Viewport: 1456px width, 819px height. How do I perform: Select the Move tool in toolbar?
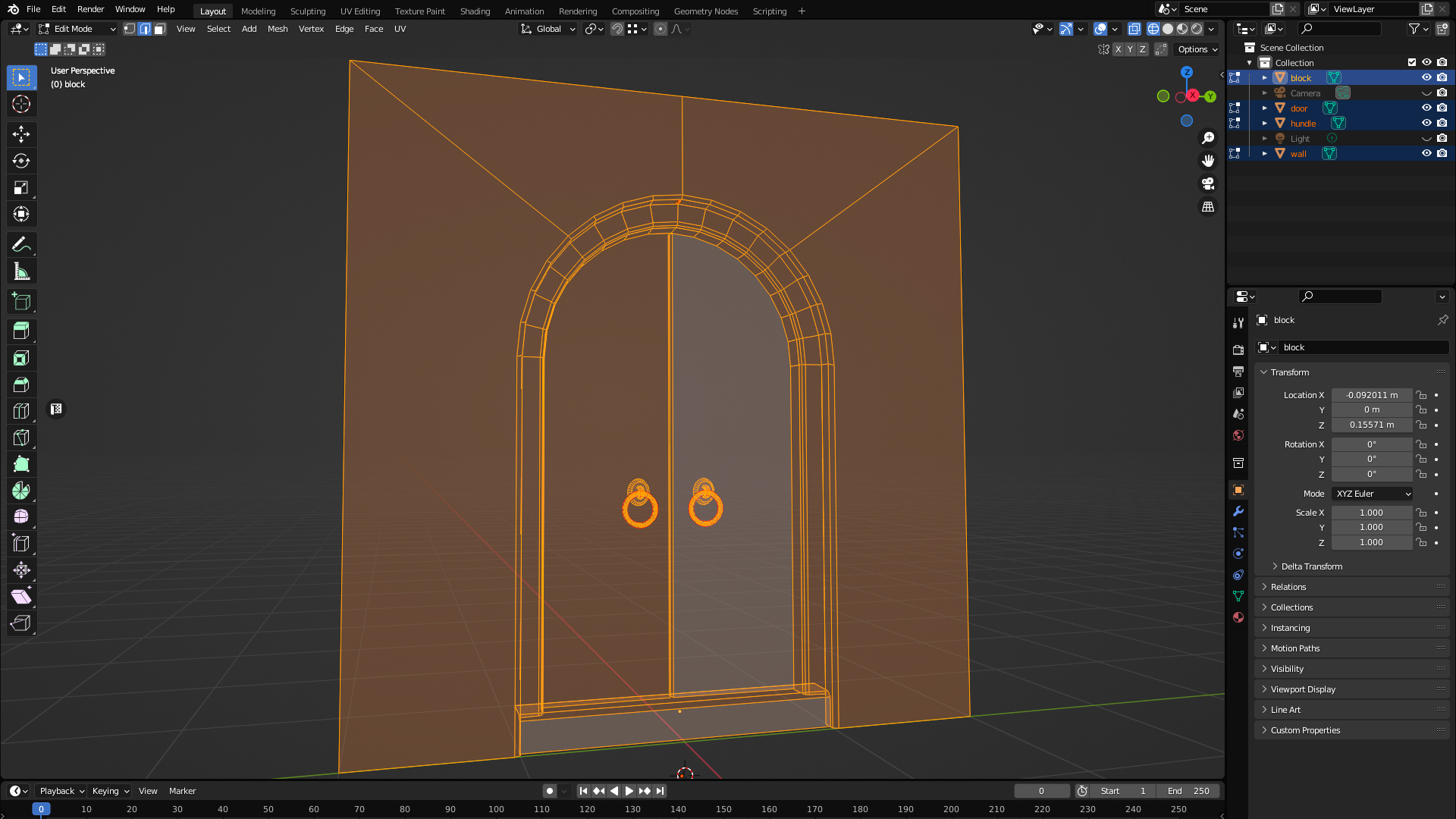(x=21, y=134)
